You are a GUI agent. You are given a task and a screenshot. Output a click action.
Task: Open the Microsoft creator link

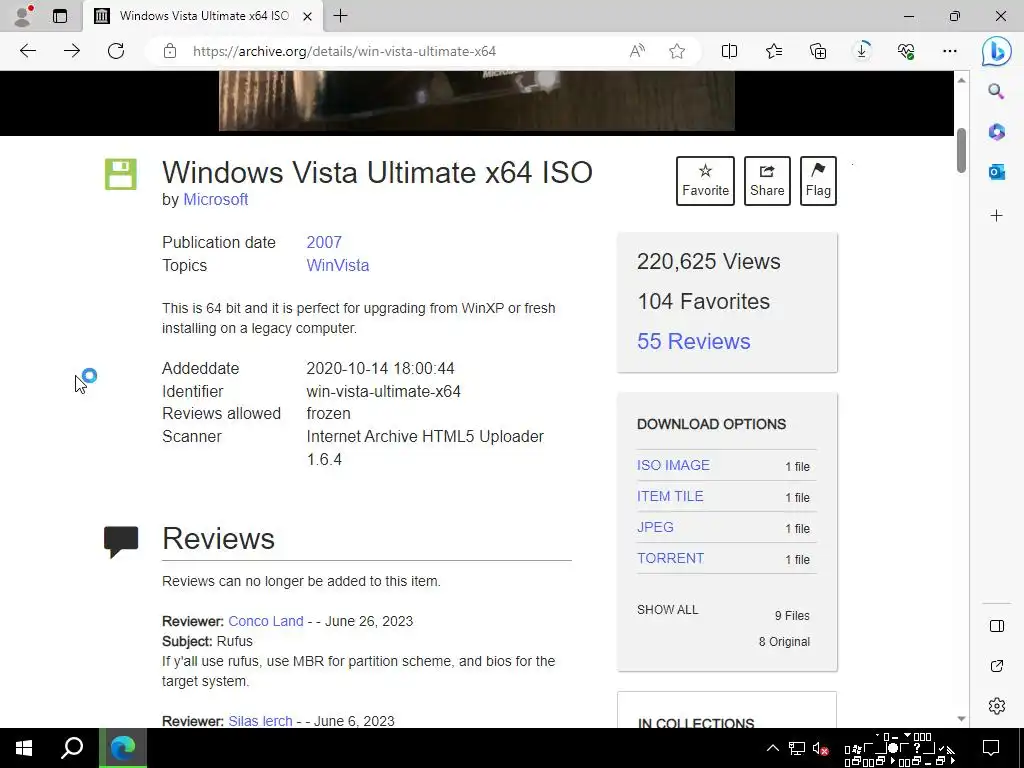pos(216,199)
